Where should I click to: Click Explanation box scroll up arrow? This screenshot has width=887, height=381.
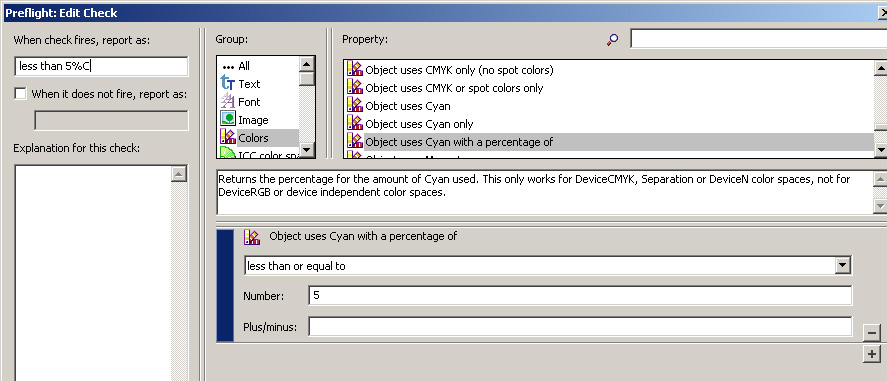point(179,174)
